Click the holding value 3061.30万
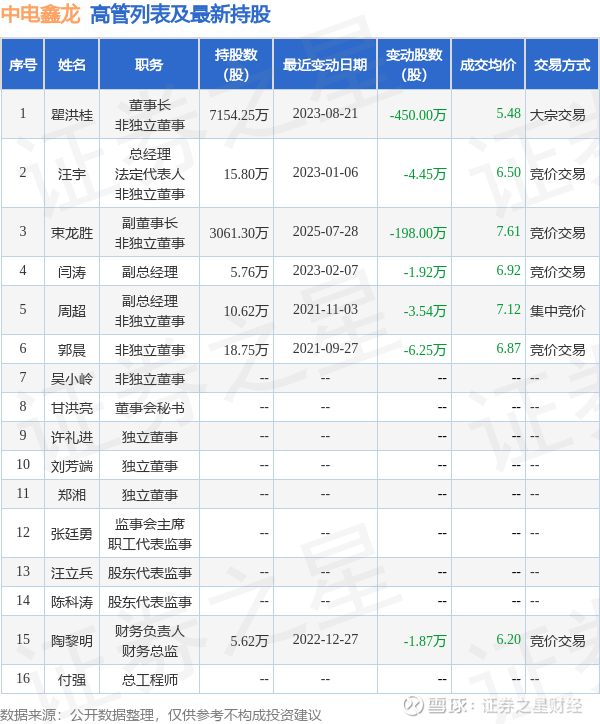The image size is (600, 724). click(239, 233)
